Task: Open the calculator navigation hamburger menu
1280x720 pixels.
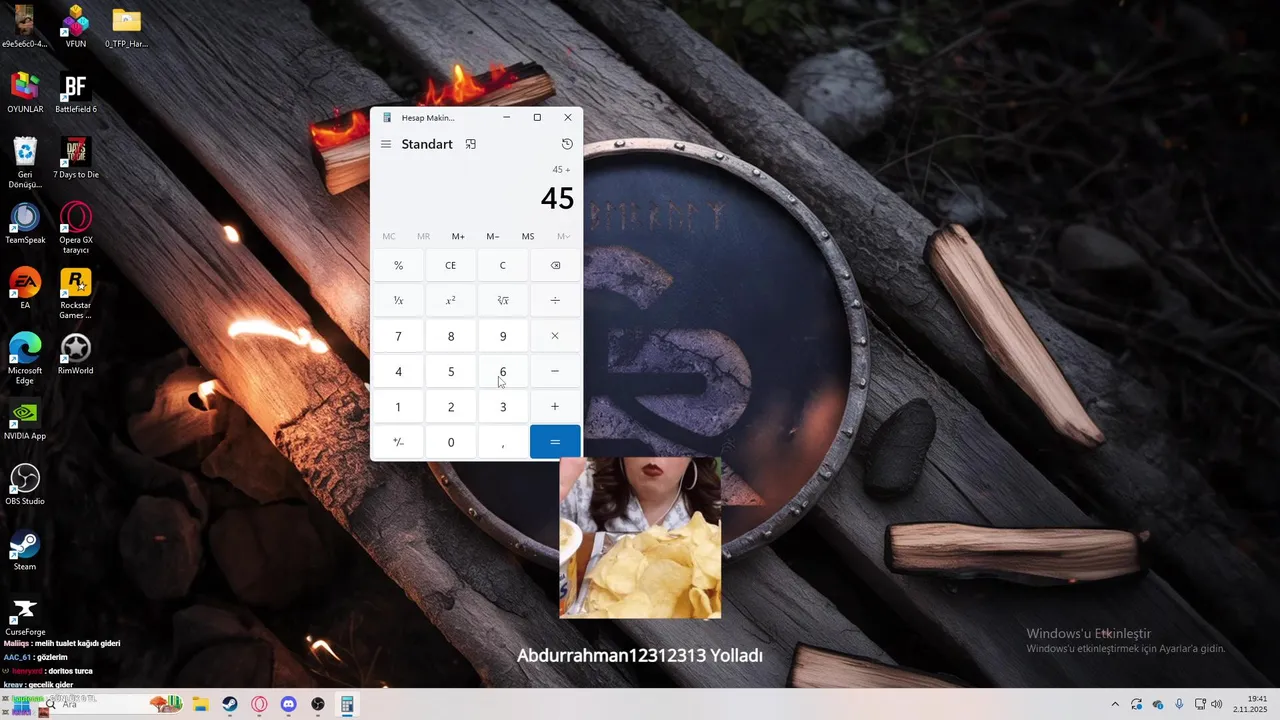Action: [386, 144]
